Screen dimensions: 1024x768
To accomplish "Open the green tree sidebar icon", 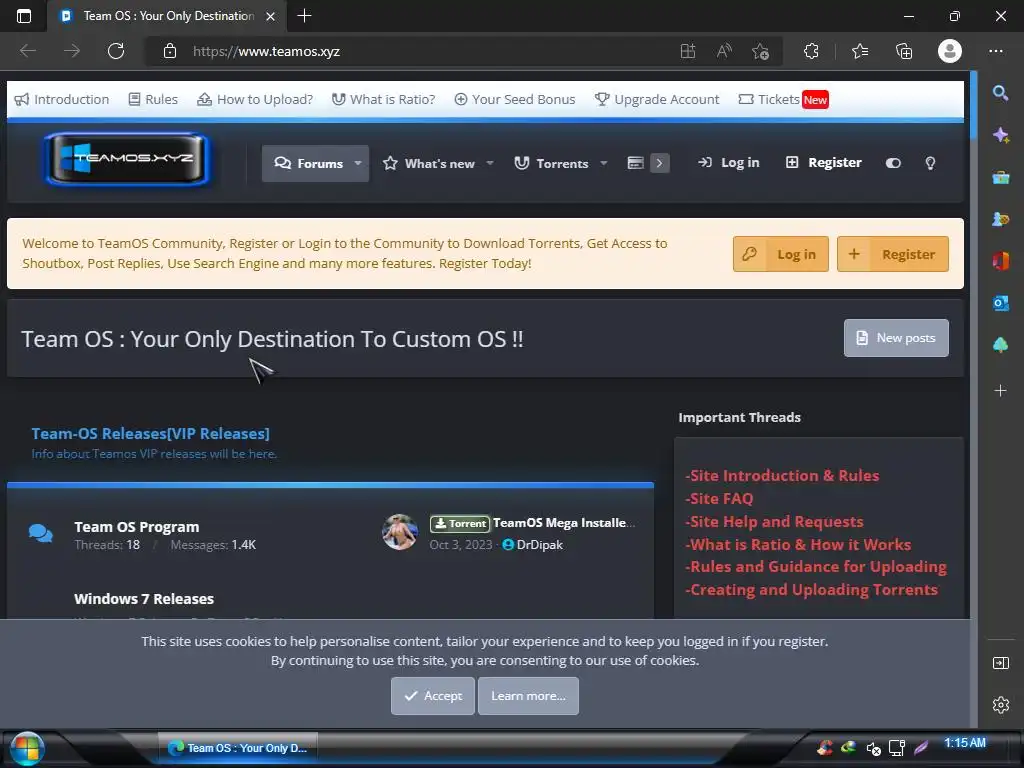I will tap(1000, 345).
